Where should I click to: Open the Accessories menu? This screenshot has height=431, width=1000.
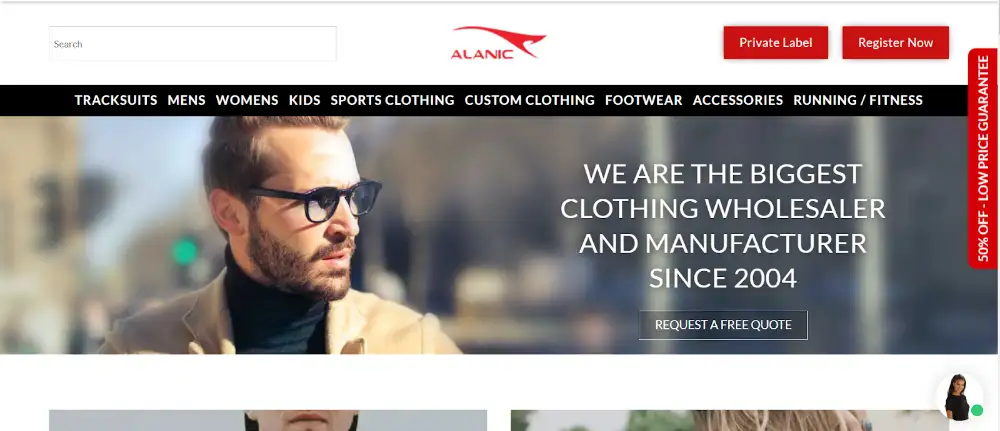tap(738, 100)
